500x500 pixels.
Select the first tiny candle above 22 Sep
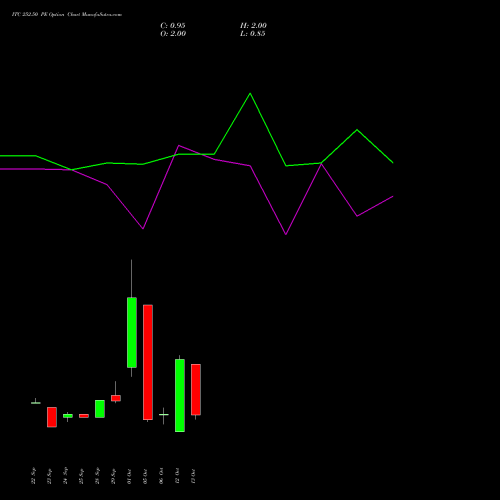pyautogui.click(x=36, y=403)
